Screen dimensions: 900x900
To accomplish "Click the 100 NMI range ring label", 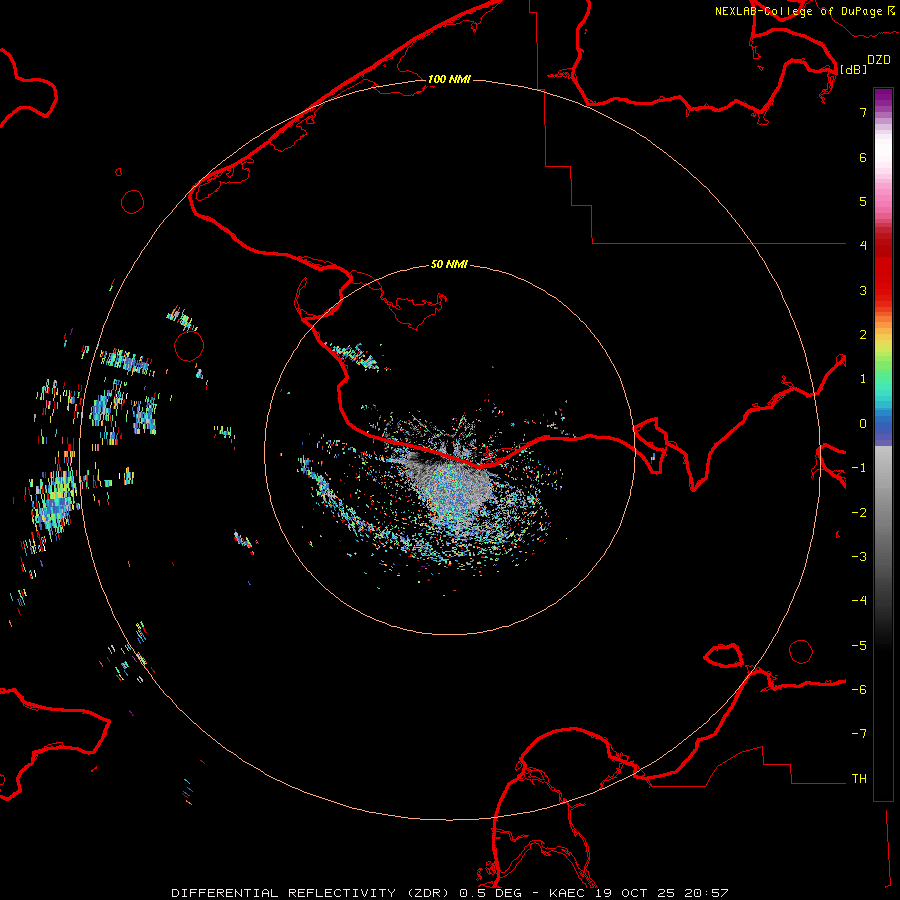I will (449, 79).
